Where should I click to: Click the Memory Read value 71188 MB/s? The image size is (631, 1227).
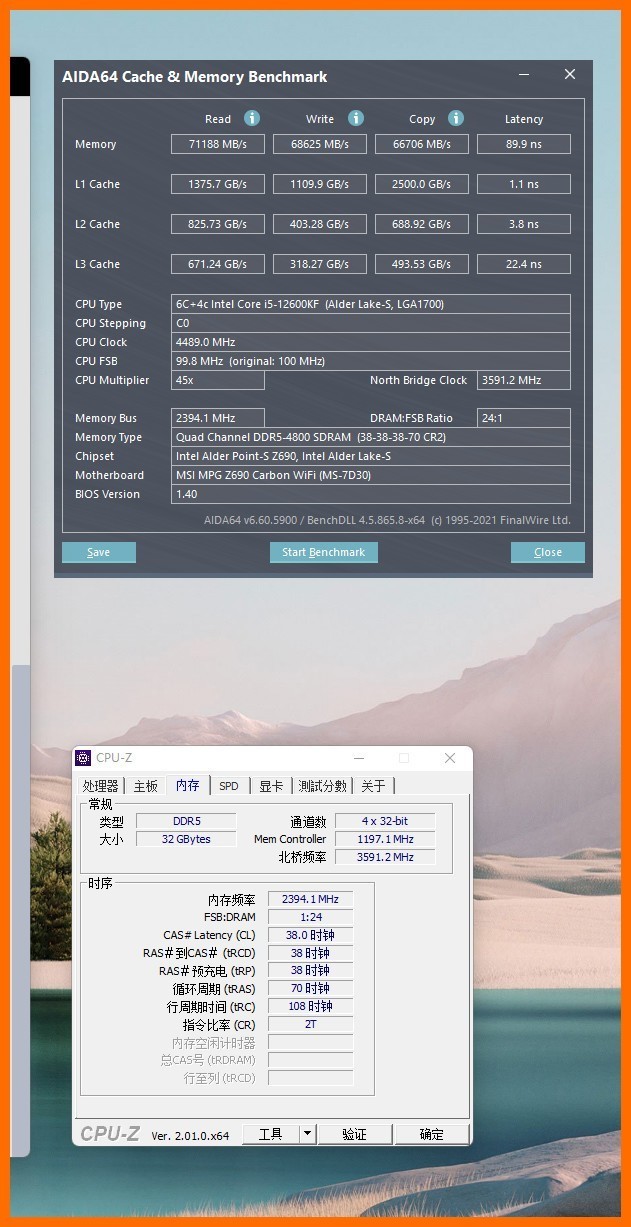218,144
